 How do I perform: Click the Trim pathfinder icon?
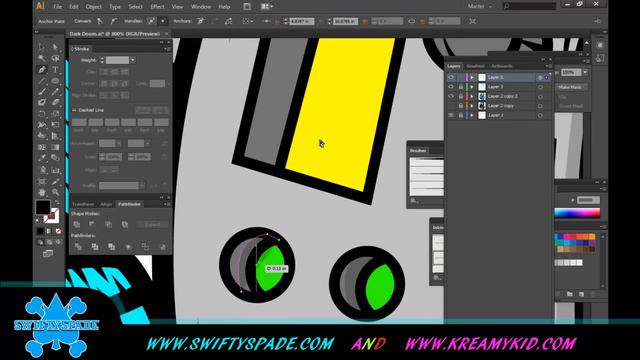pyautogui.click(x=95, y=247)
